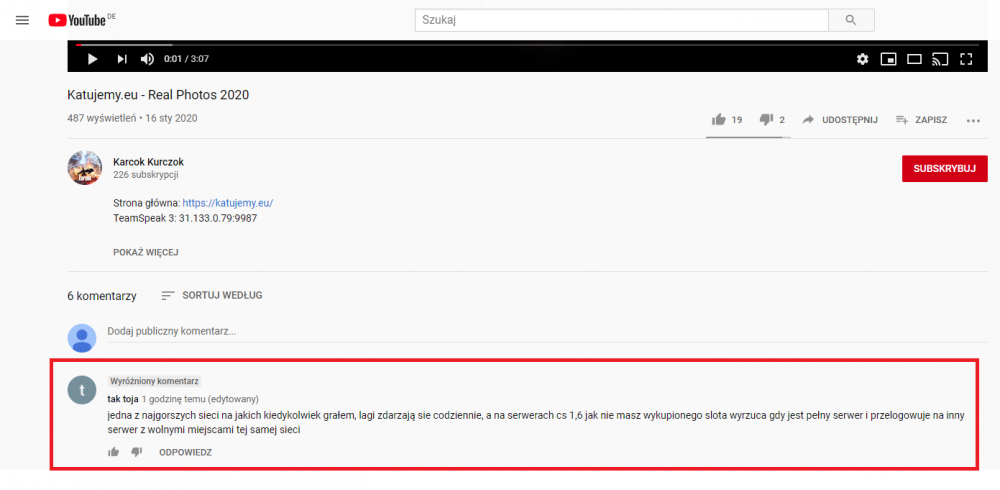Image resolution: width=1000 pixels, height=490 pixels.
Task: Save video via ZAPISZ
Action: click(x=922, y=119)
